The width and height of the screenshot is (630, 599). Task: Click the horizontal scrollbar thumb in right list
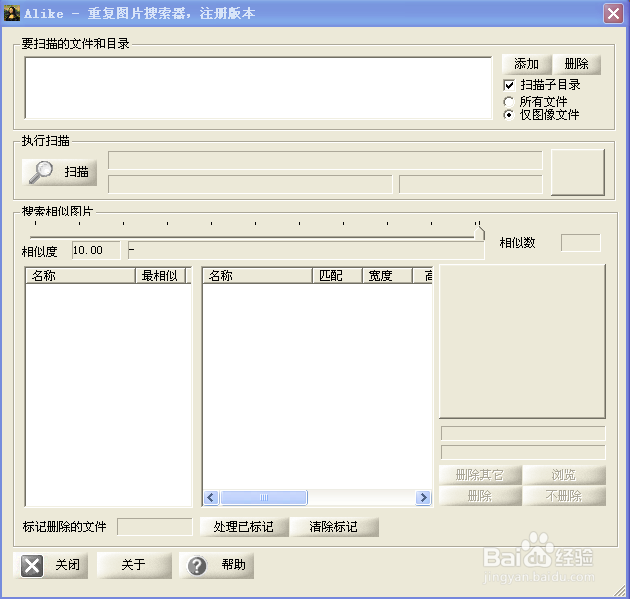tap(264, 498)
